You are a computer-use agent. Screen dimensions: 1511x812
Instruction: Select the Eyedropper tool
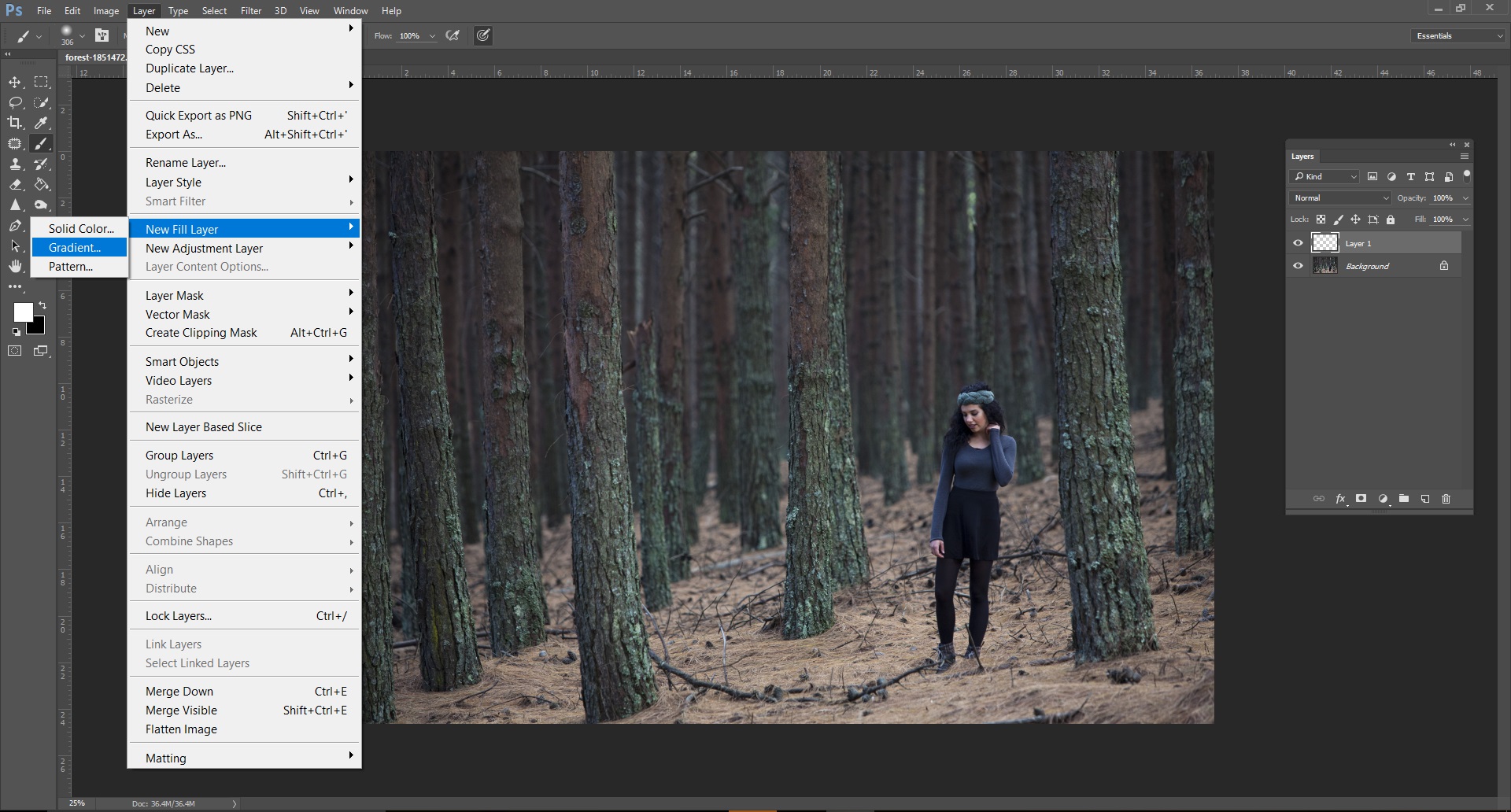point(42,123)
